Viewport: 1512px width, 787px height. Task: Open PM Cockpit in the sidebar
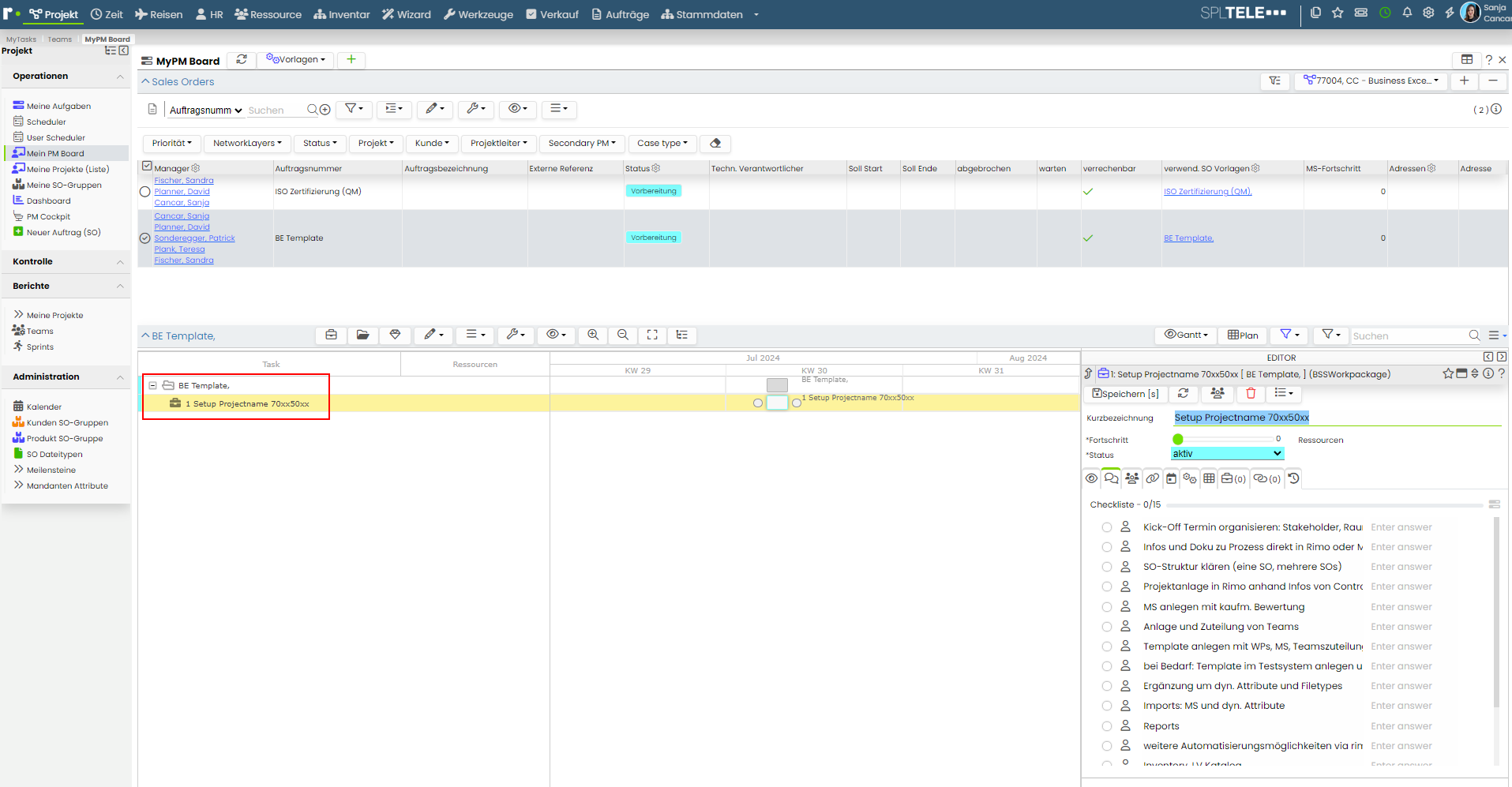pyautogui.click(x=48, y=216)
